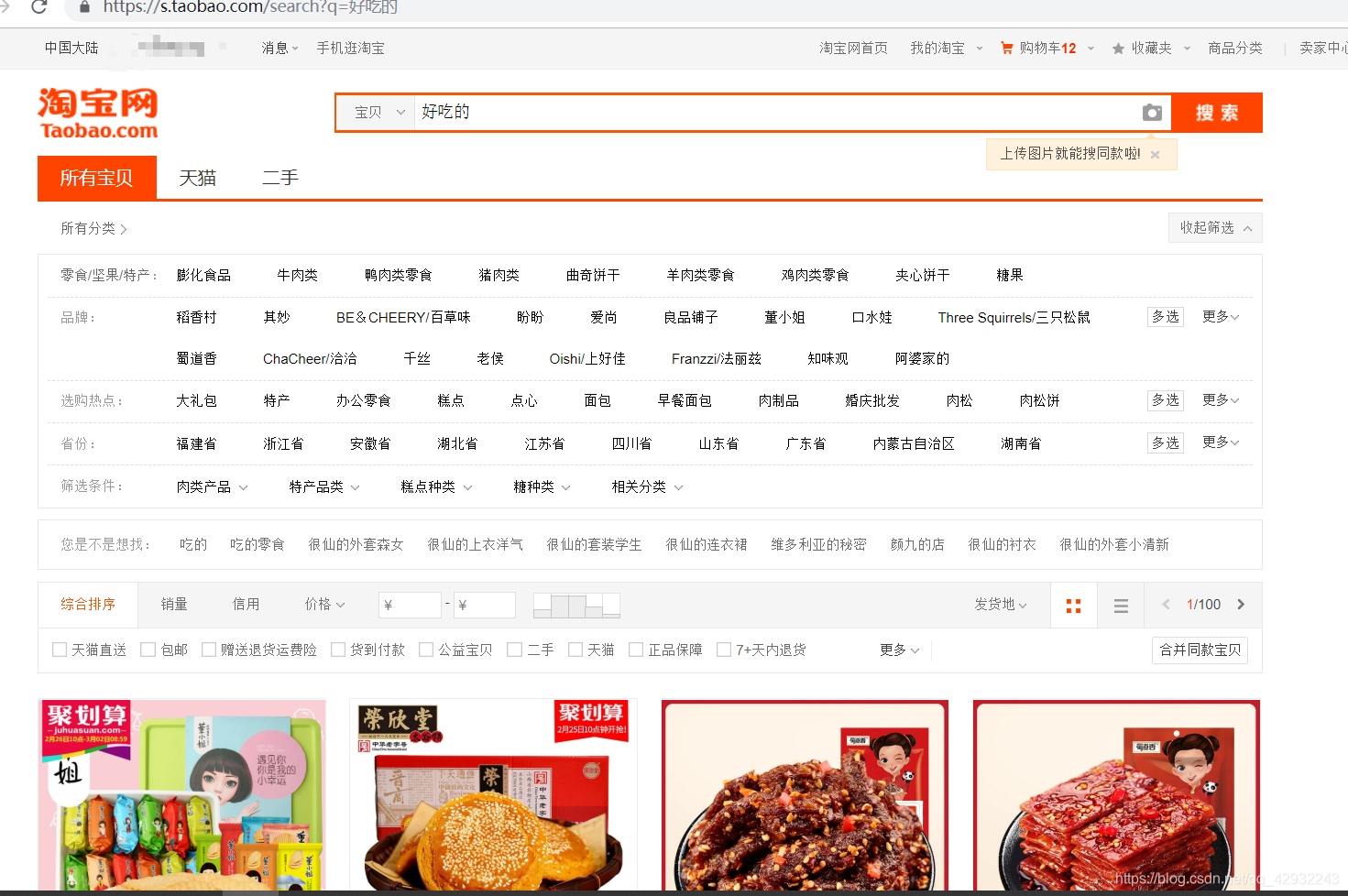This screenshot has height=896, width=1348.
Task: Expand 更多 in the brand row
Action: pyautogui.click(x=1221, y=316)
